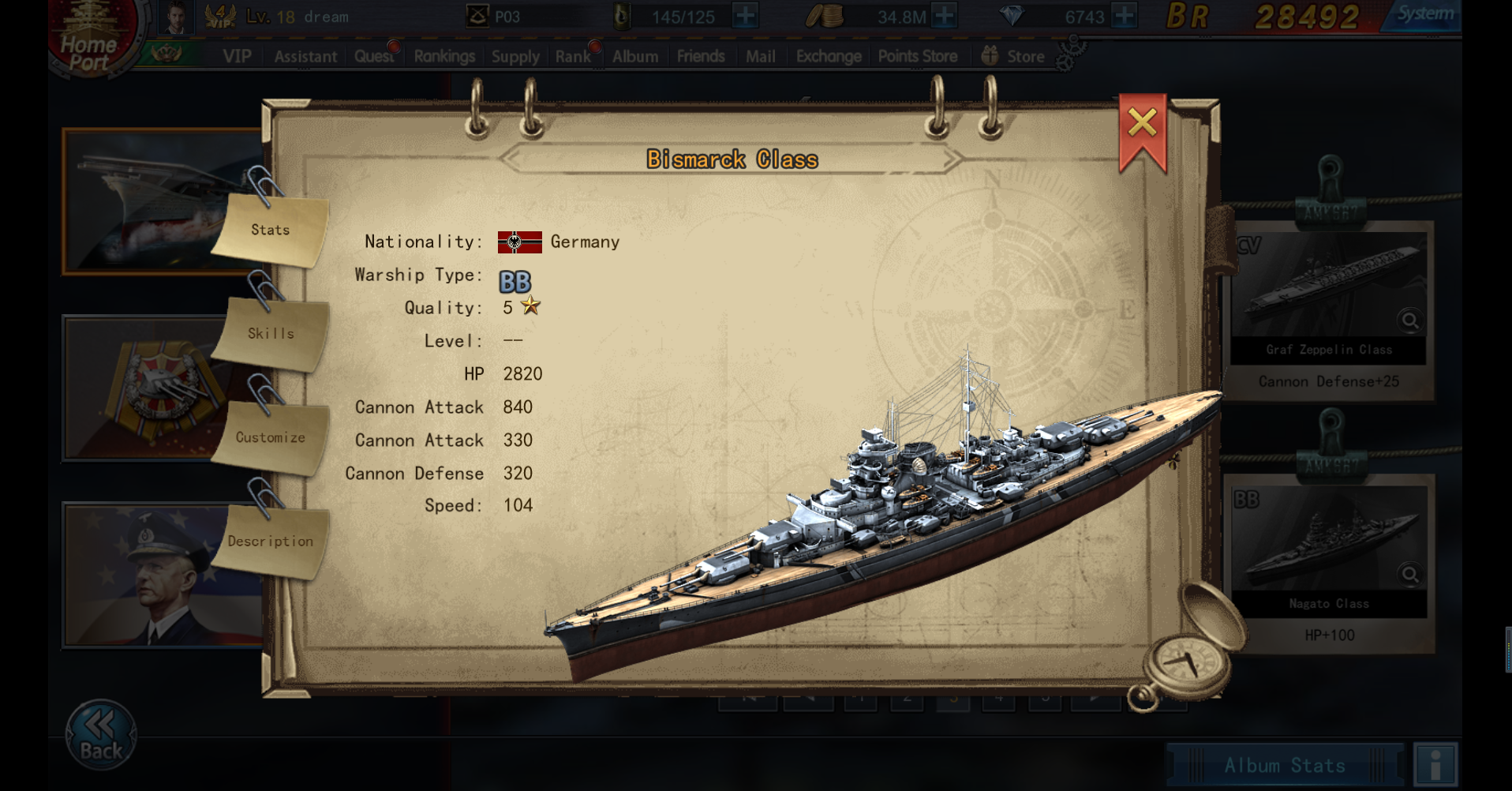Open the Album Stats button
This screenshot has height=791, width=1512.
pos(1285,765)
